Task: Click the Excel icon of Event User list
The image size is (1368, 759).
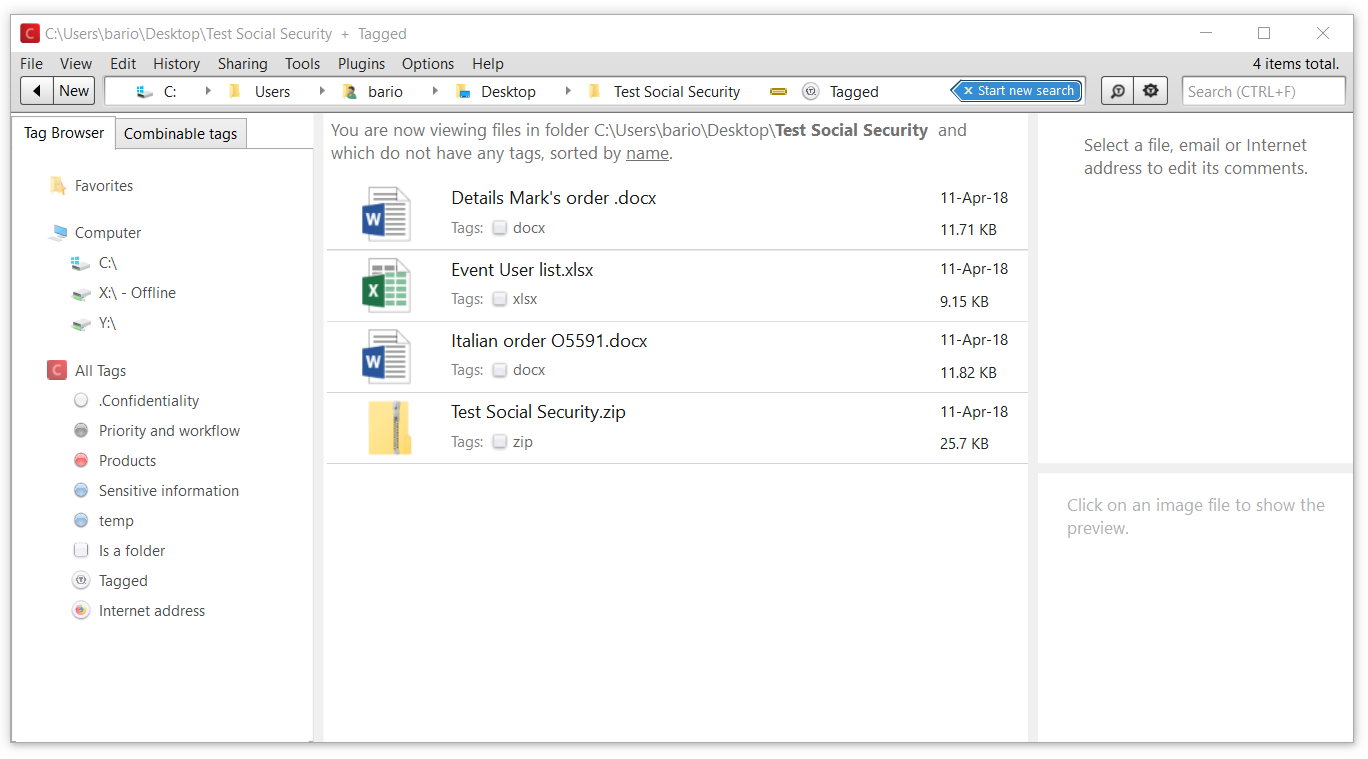Action: (386, 285)
